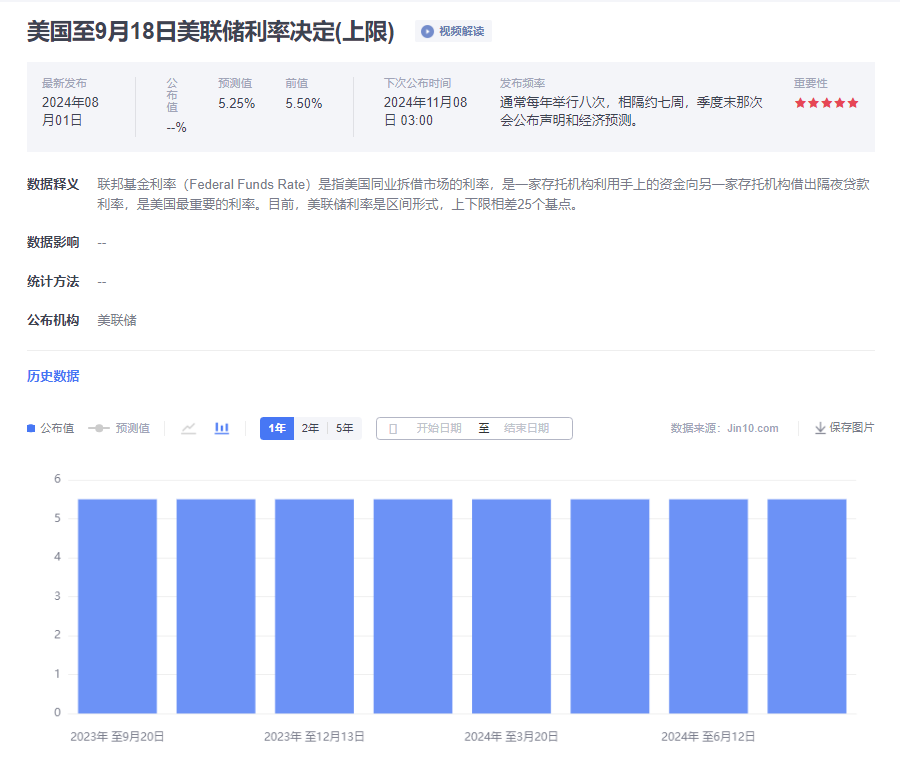Open the 开始日期 start date picker
The image size is (900, 776).
point(438,428)
